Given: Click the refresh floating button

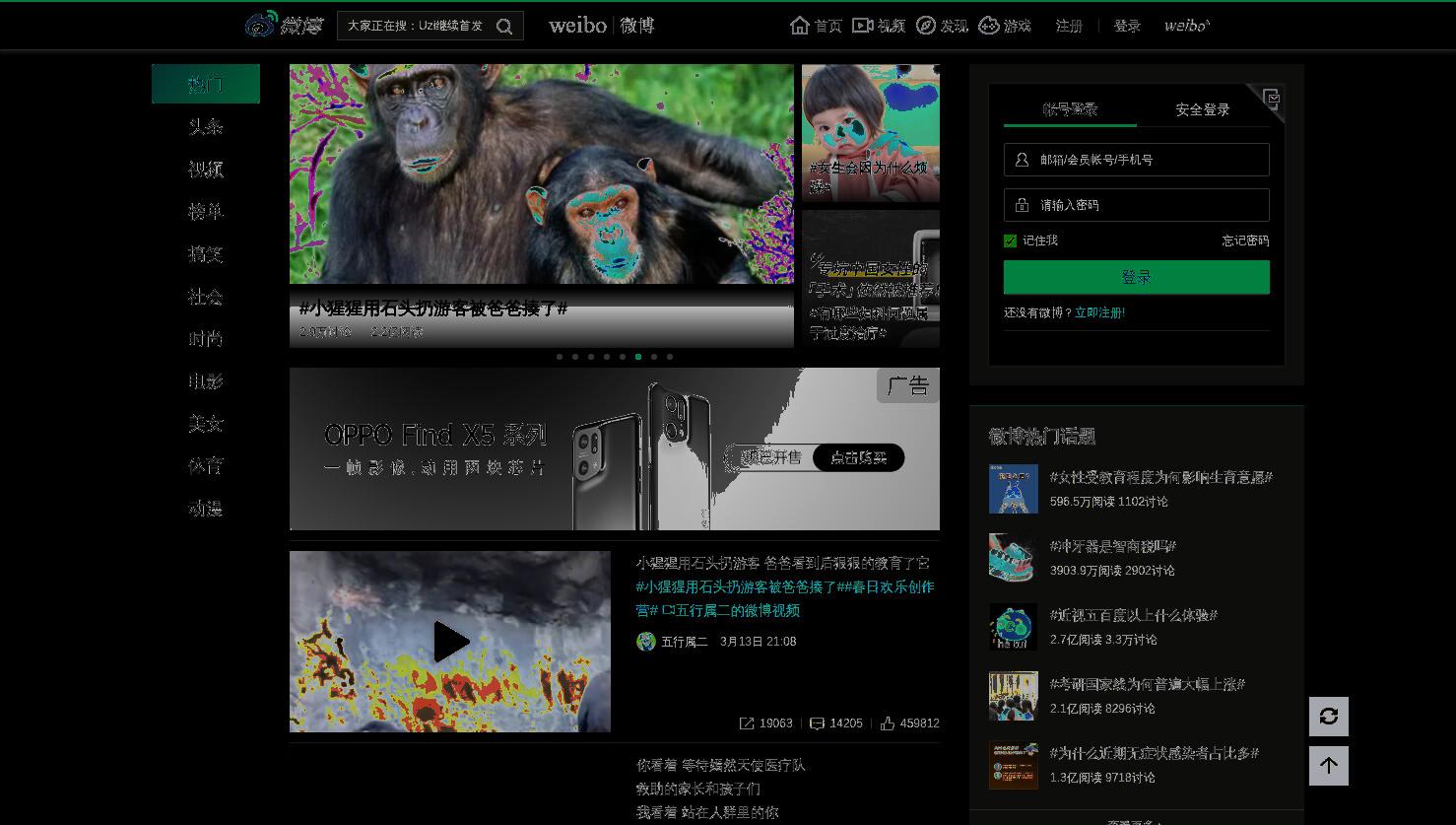Looking at the screenshot, I should click(1329, 717).
